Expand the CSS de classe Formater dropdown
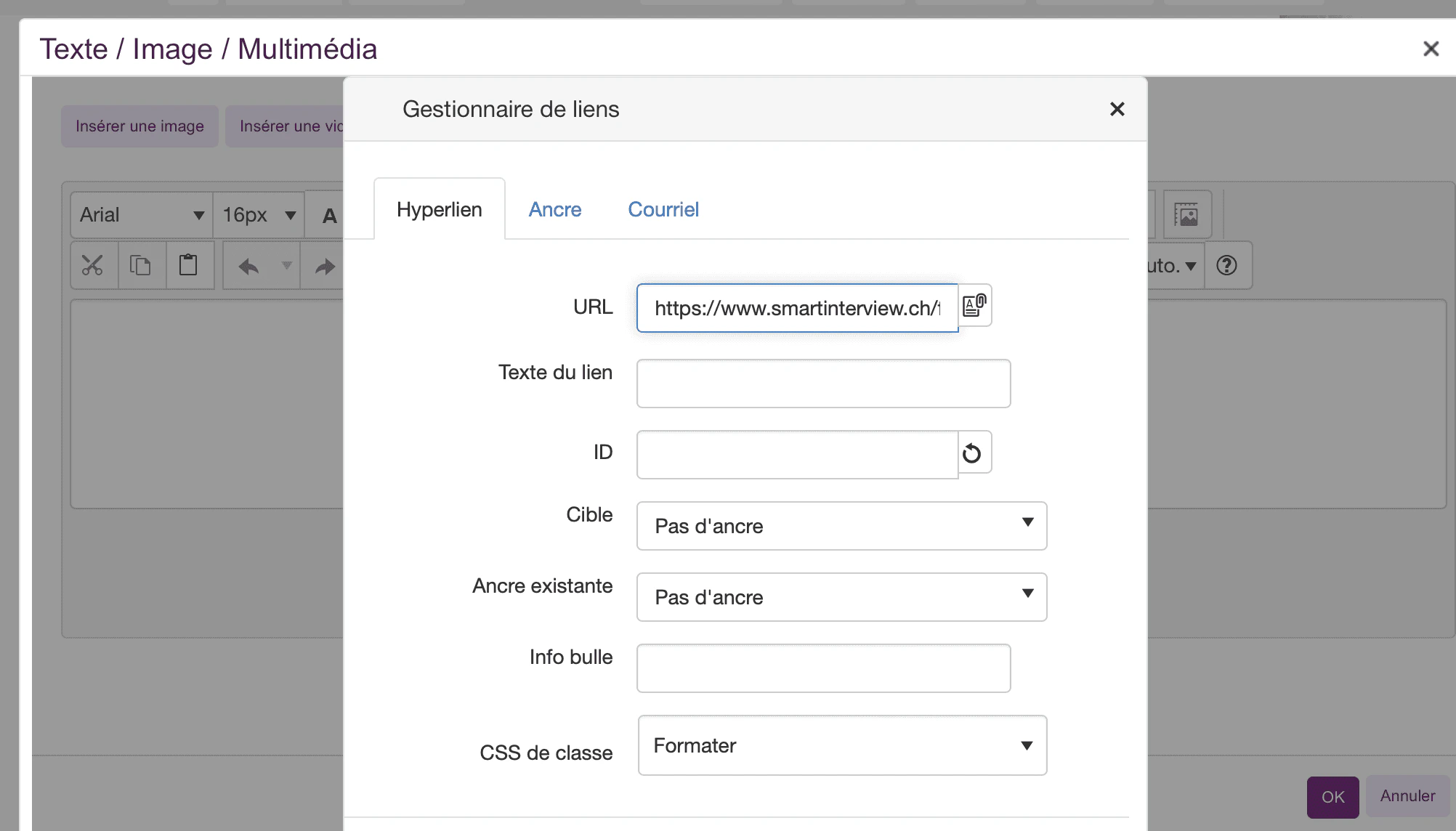The image size is (1456, 831). coord(841,745)
